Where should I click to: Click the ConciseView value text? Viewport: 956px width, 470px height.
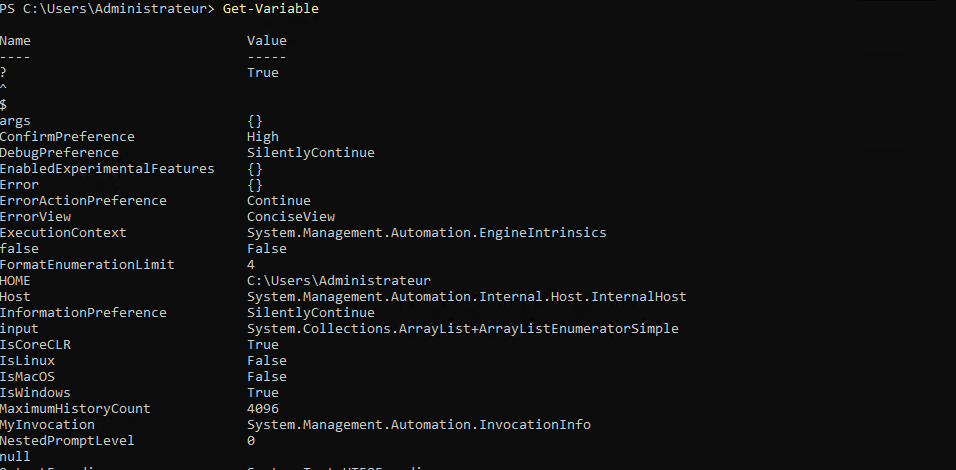click(291, 217)
